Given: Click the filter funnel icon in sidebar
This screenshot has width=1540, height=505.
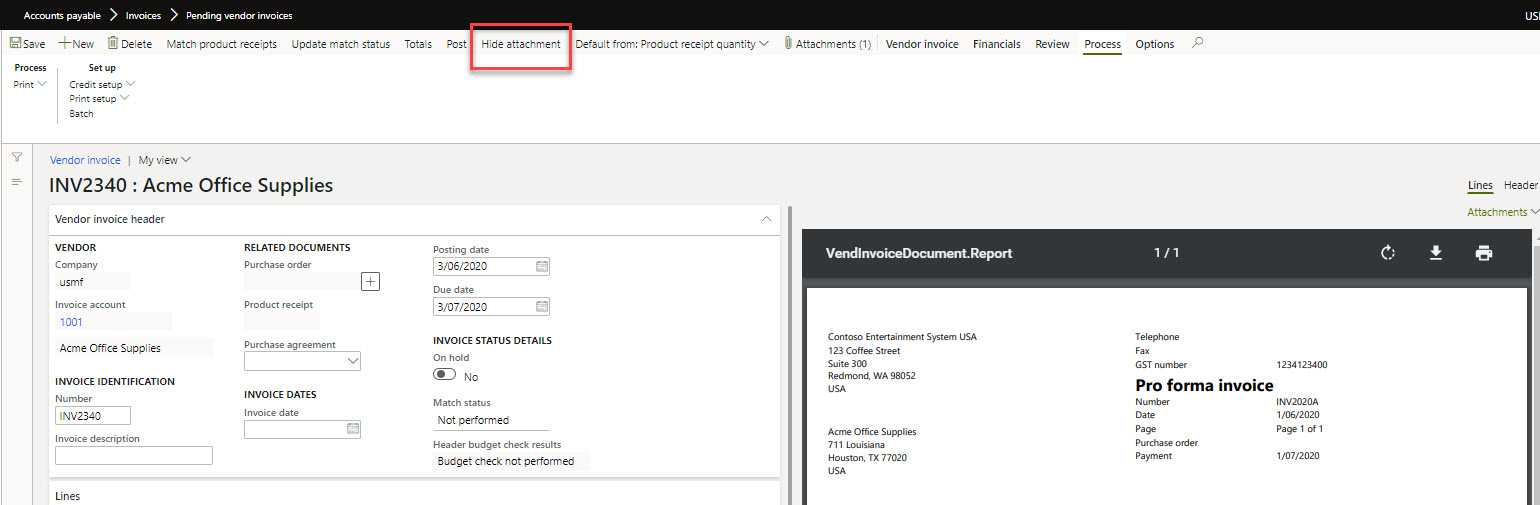Looking at the screenshot, I should pyautogui.click(x=17, y=157).
